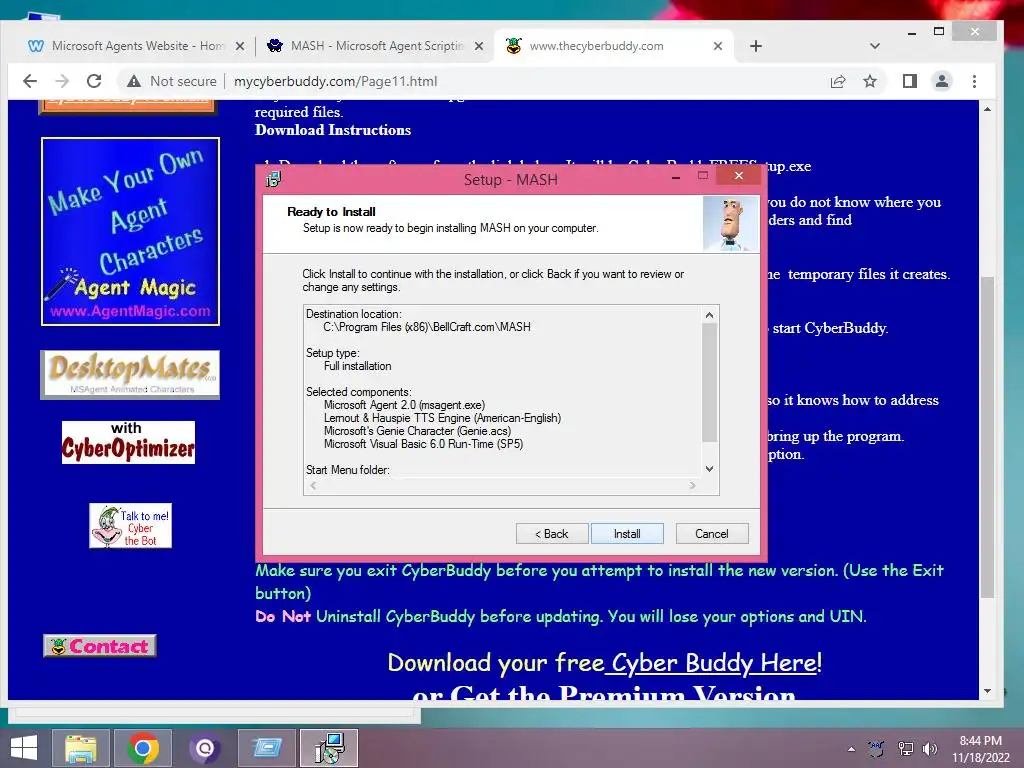
Task: Click the purple Q app taskbar icon
Action: pos(204,748)
